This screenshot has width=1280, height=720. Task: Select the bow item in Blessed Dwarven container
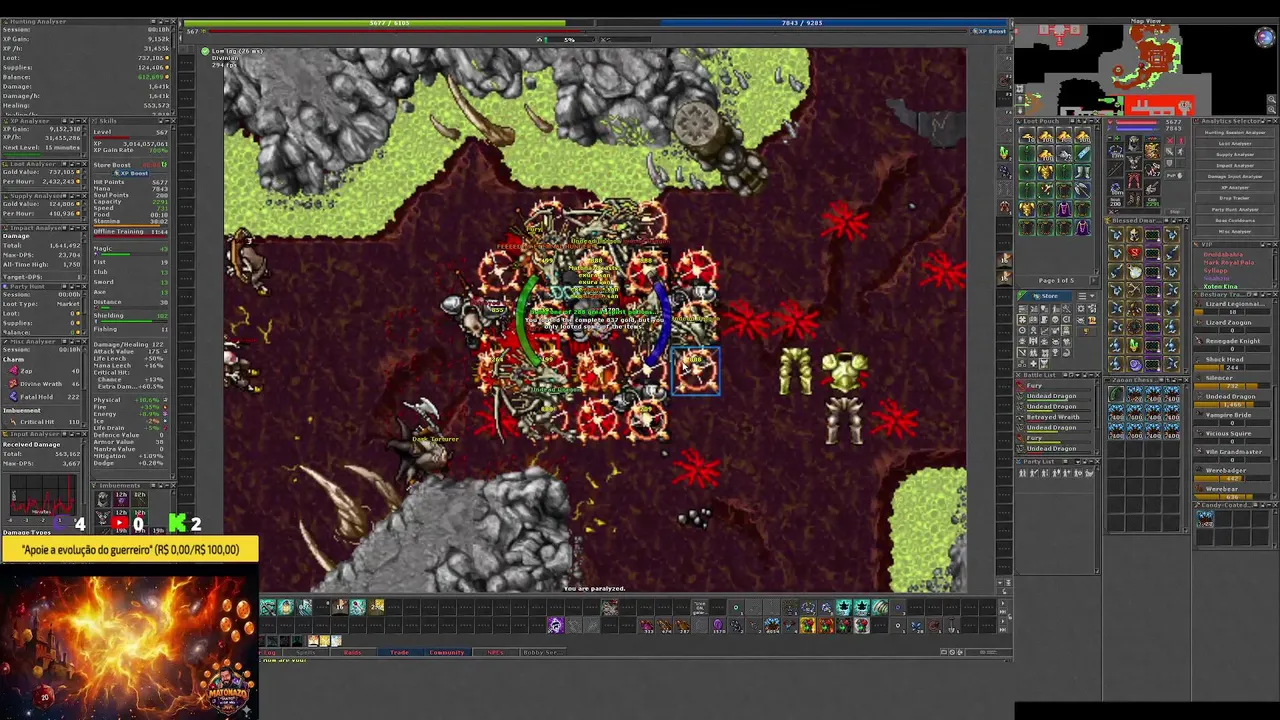(1134, 290)
